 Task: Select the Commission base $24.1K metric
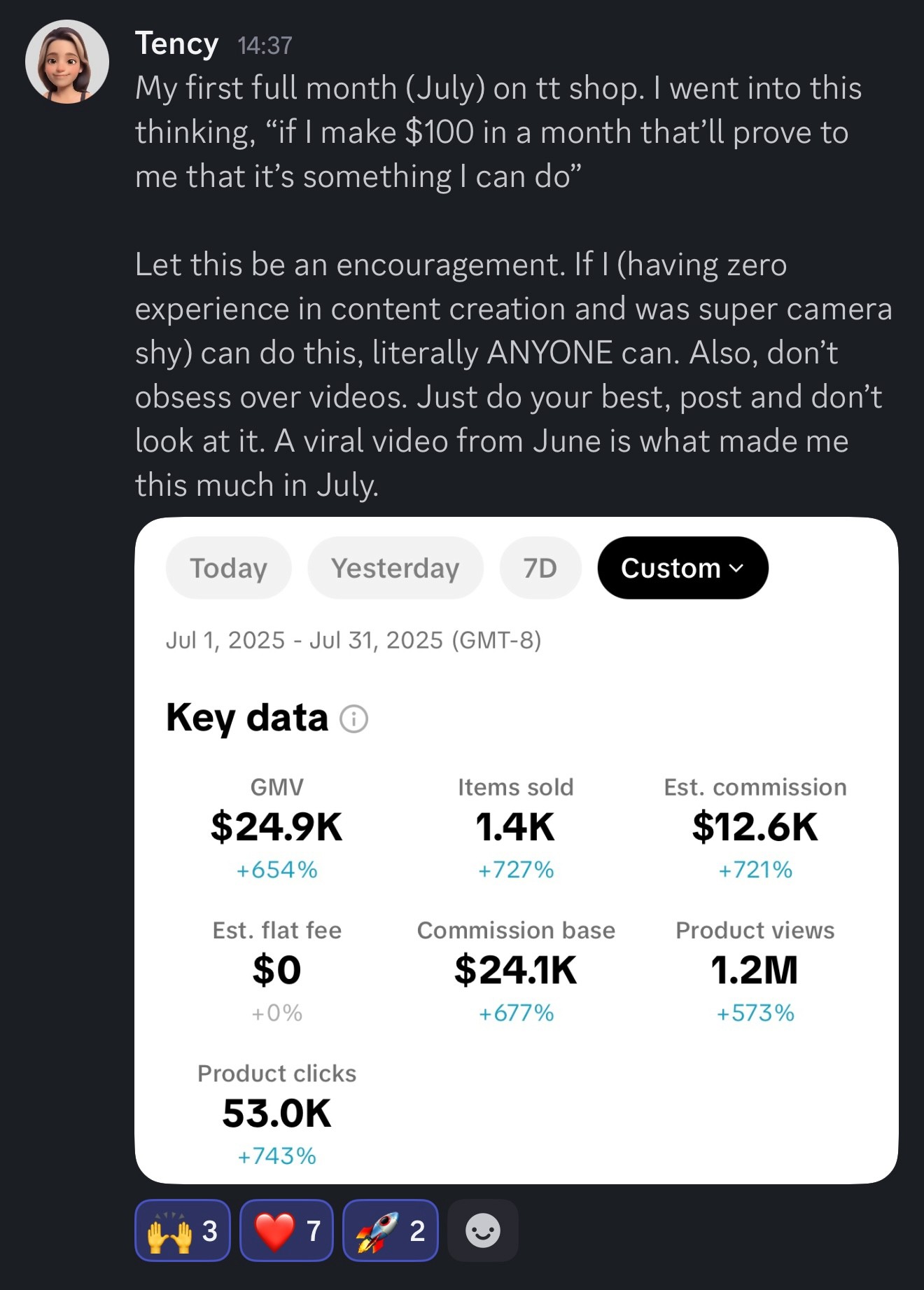(x=516, y=971)
